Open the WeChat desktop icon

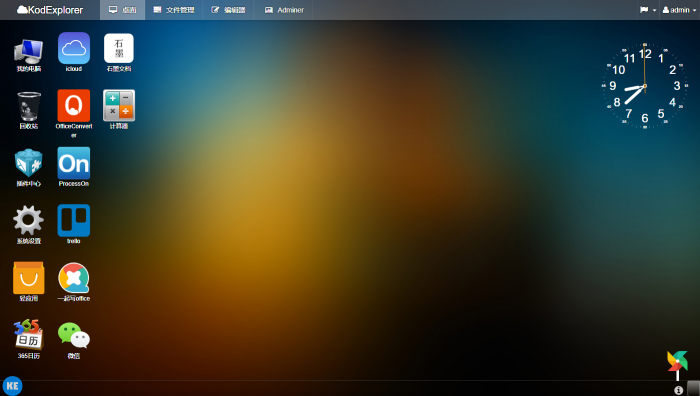point(74,335)
